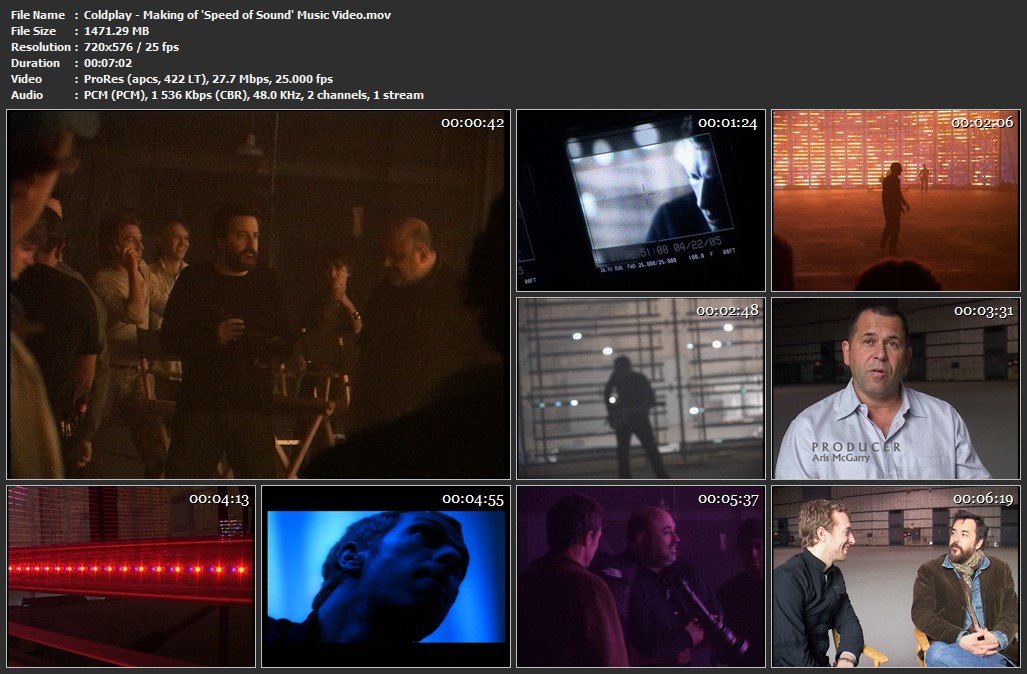
Task: Select the silhouette thumbnail at 00:02:48
Action: pos(641,388)
